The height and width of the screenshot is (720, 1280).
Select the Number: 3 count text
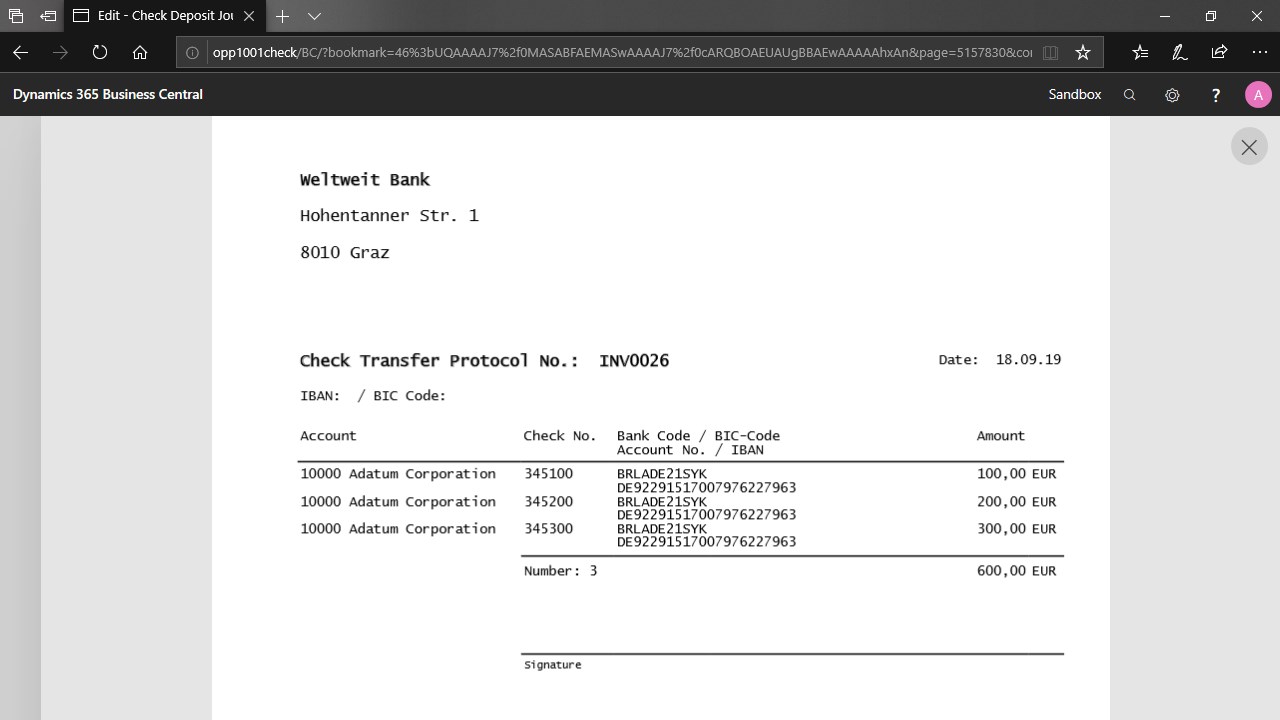pos(560,571)
